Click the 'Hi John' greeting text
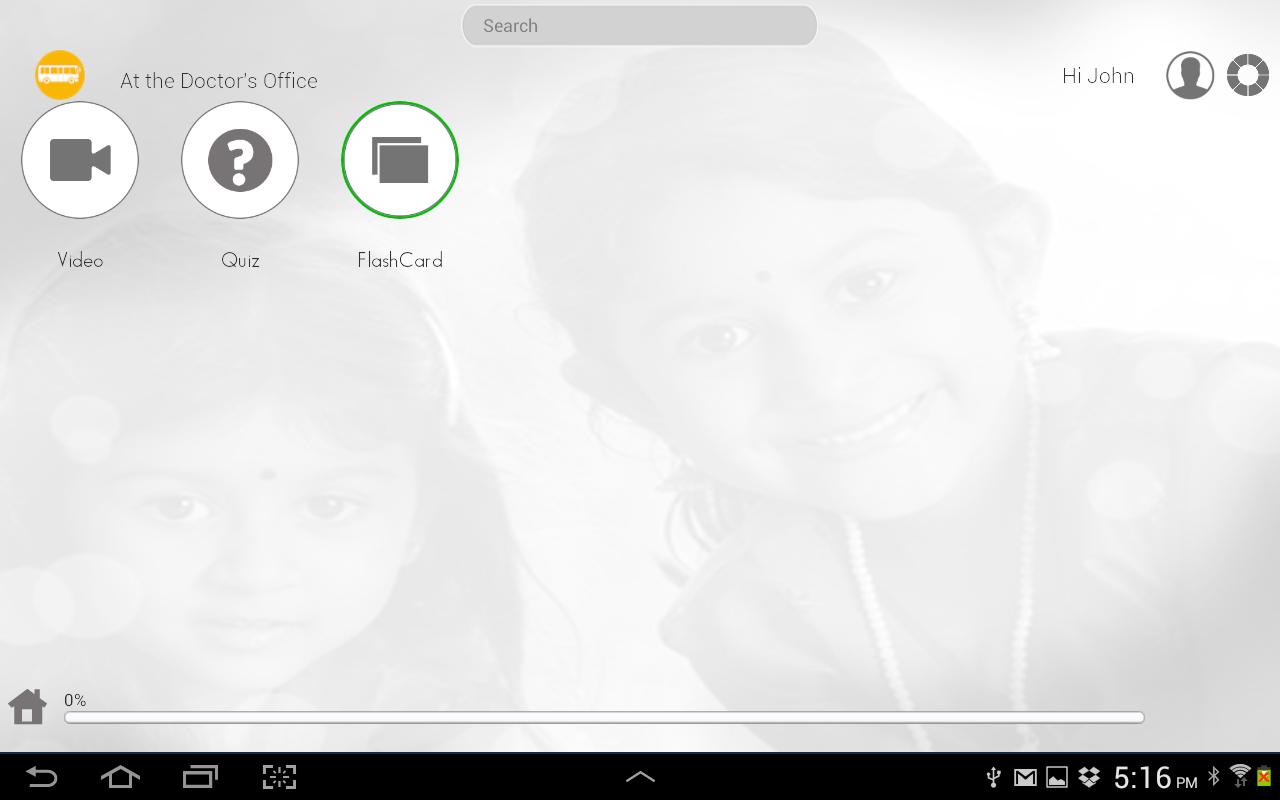The width and height of the screenshot is (1280, 800). click(1098, 76)
